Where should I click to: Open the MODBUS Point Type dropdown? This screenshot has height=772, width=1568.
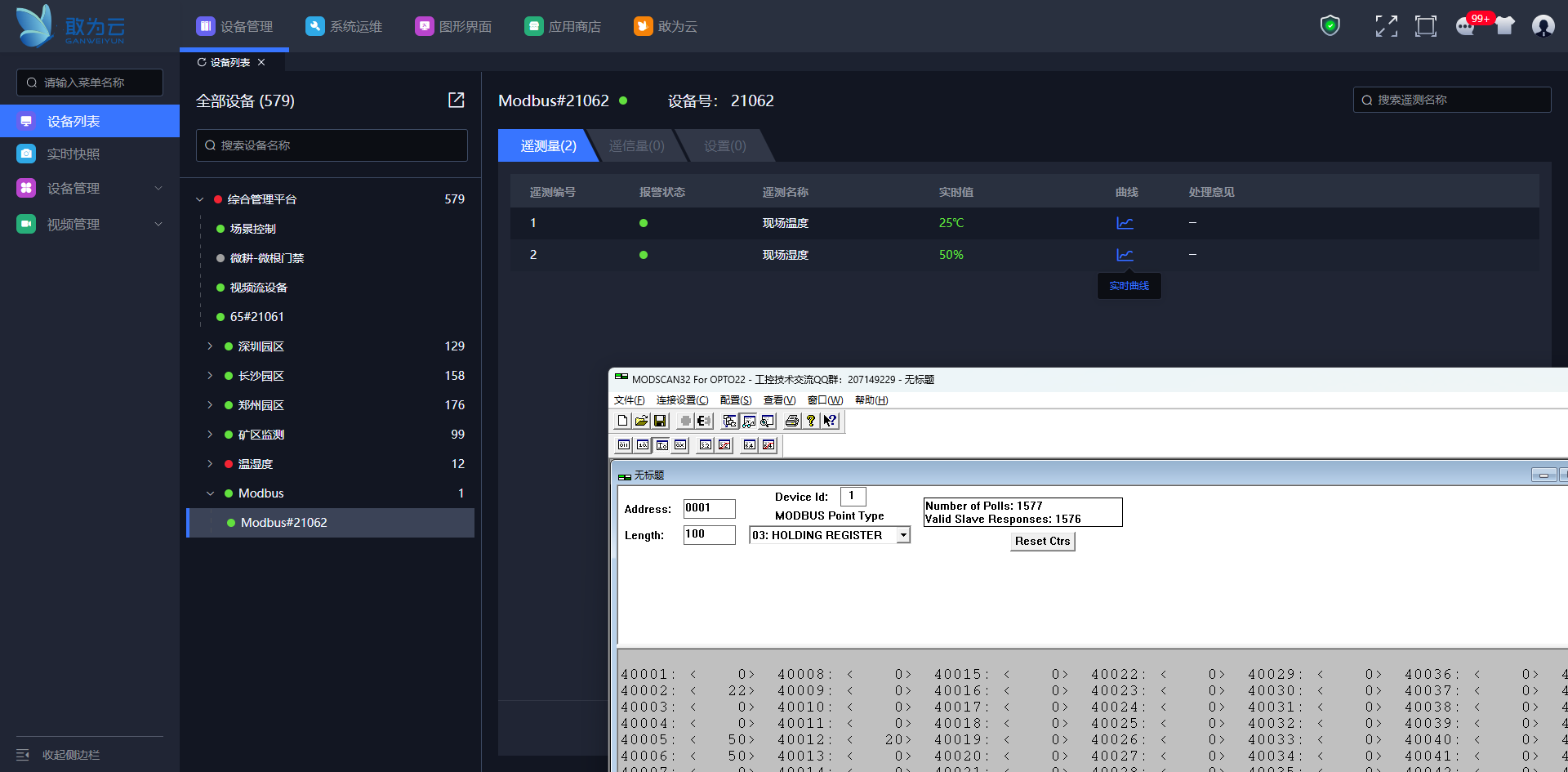tap(903, 535)
